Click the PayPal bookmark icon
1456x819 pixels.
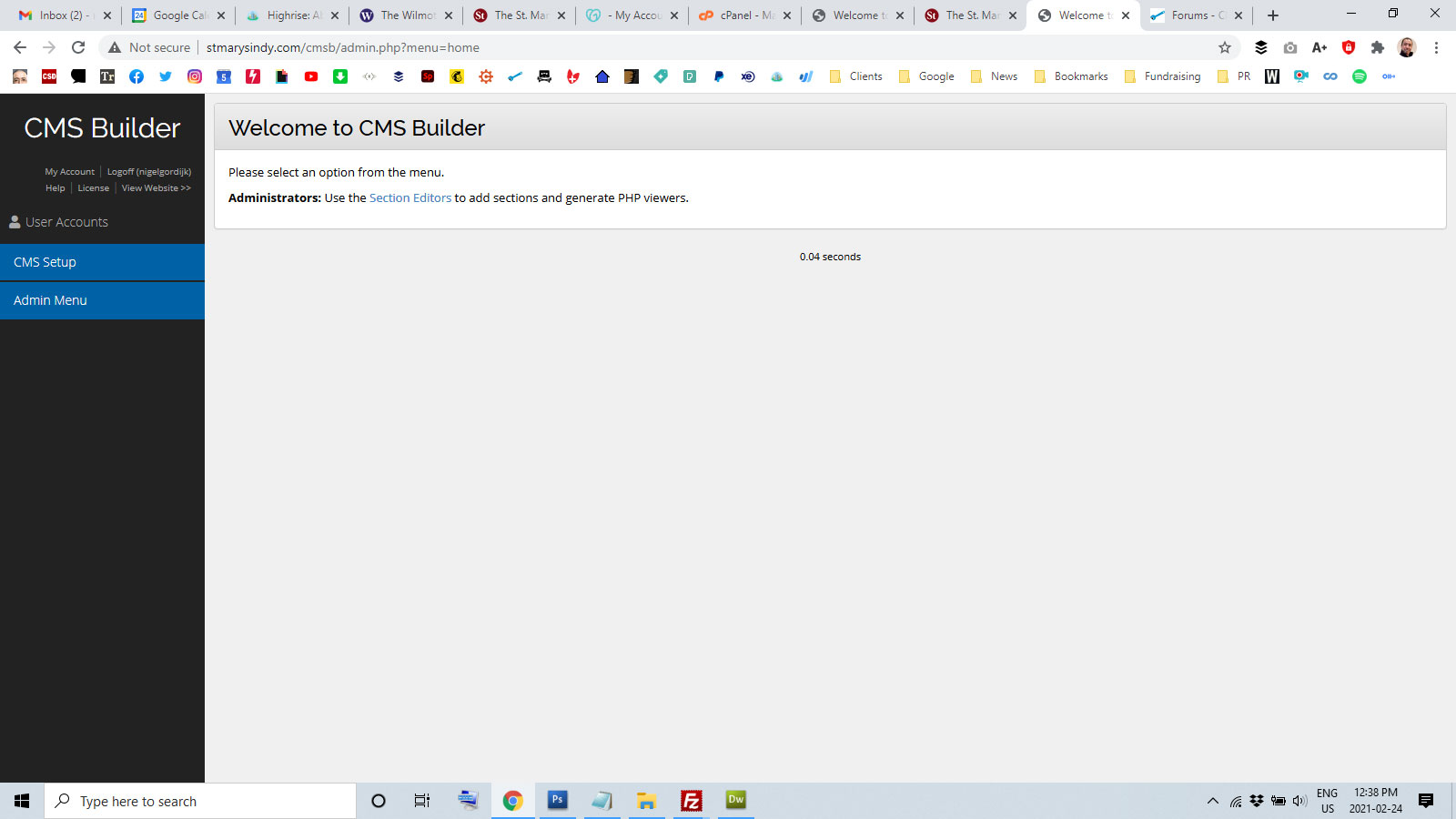(x=719, y=76)
